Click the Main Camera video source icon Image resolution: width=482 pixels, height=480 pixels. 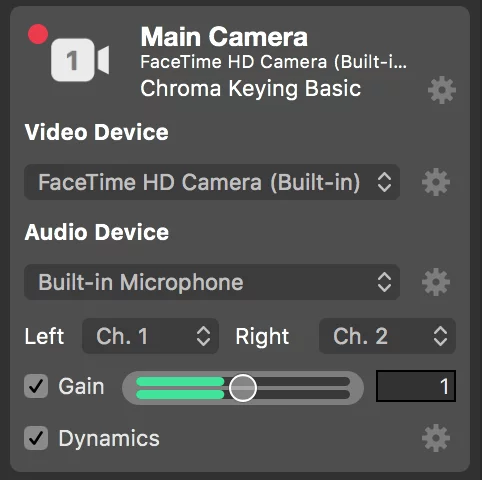click(x=80, y=60)
